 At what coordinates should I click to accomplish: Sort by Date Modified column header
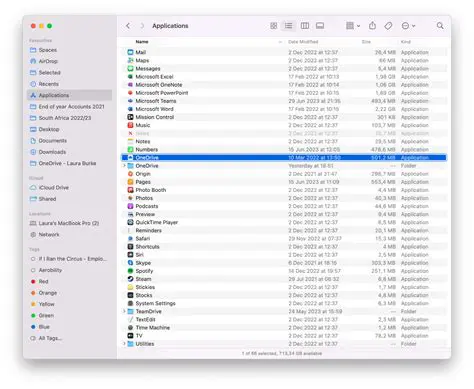303,42
